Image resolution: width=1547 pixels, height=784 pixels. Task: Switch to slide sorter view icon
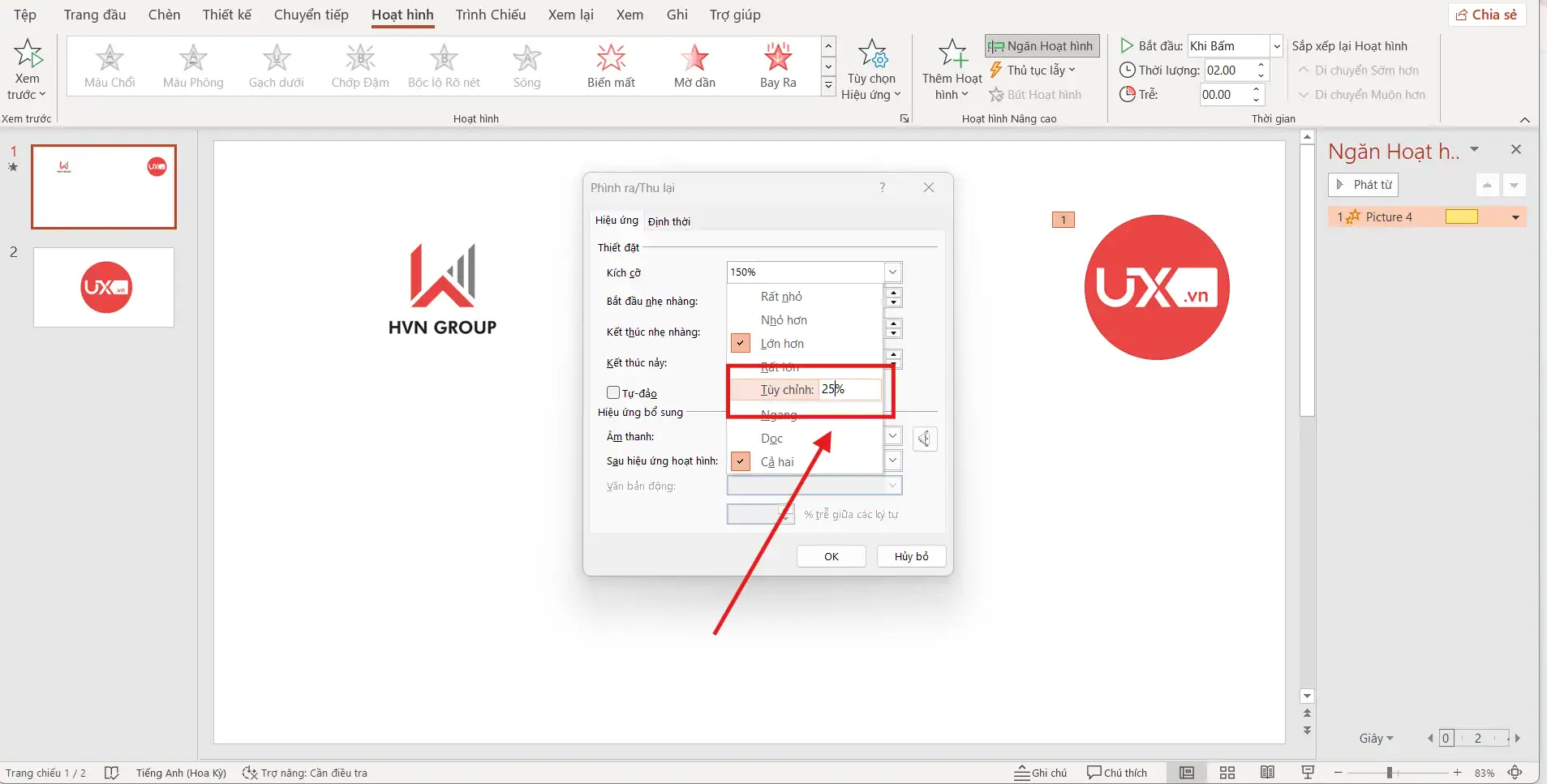point(1227,773)
